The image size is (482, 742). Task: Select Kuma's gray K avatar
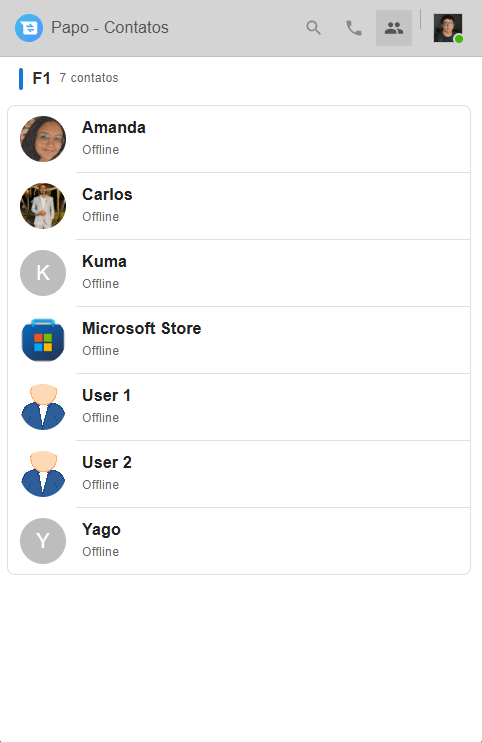pyautogui.click(x=43, y=273)
